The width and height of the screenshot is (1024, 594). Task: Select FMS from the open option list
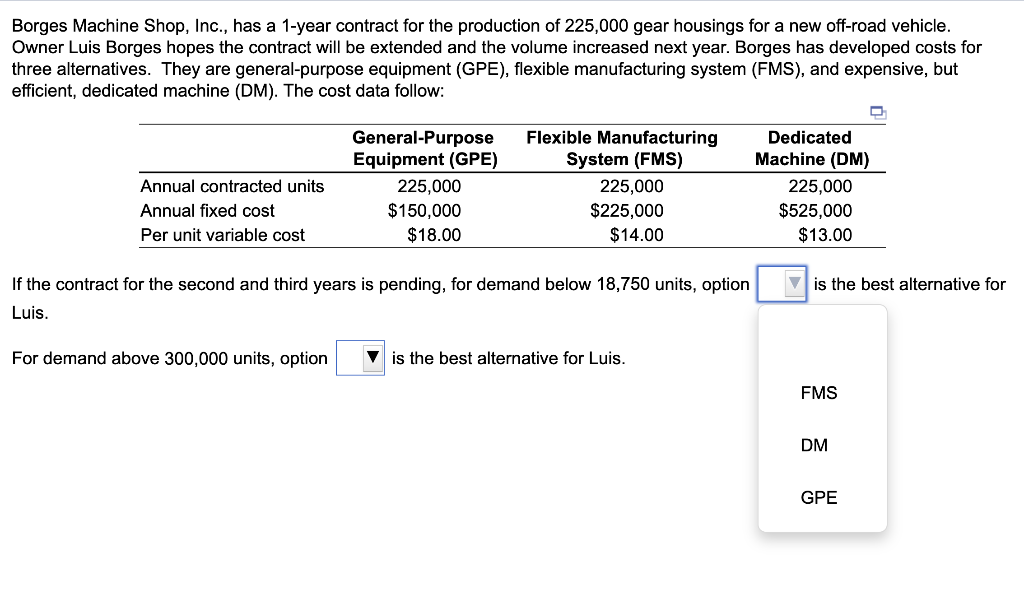818,393
